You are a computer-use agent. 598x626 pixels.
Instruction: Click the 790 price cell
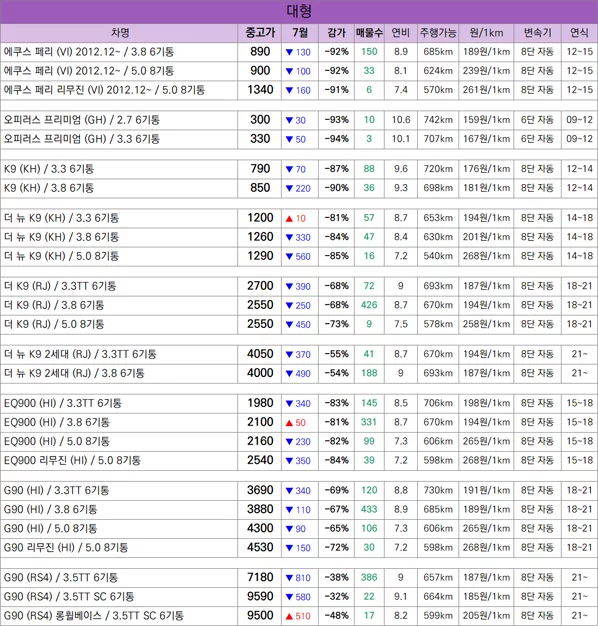260,169
